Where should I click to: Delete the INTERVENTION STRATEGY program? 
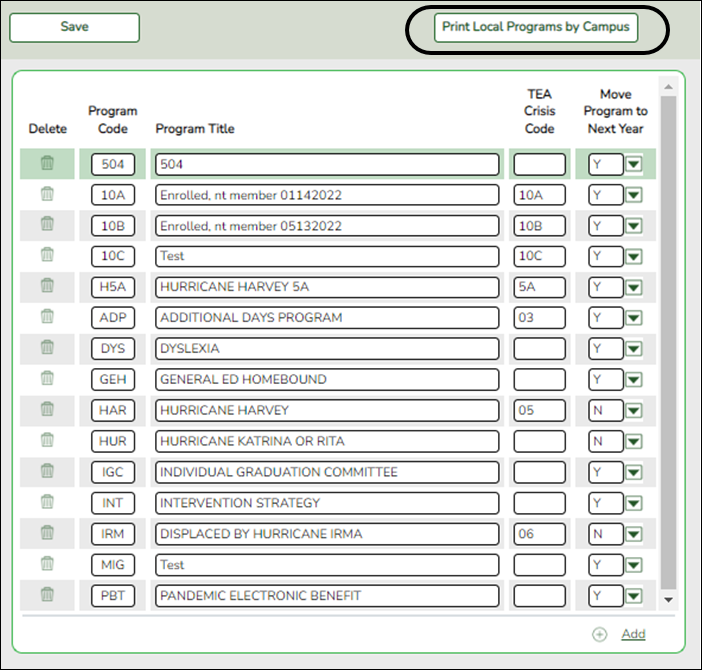coord(47,503)
